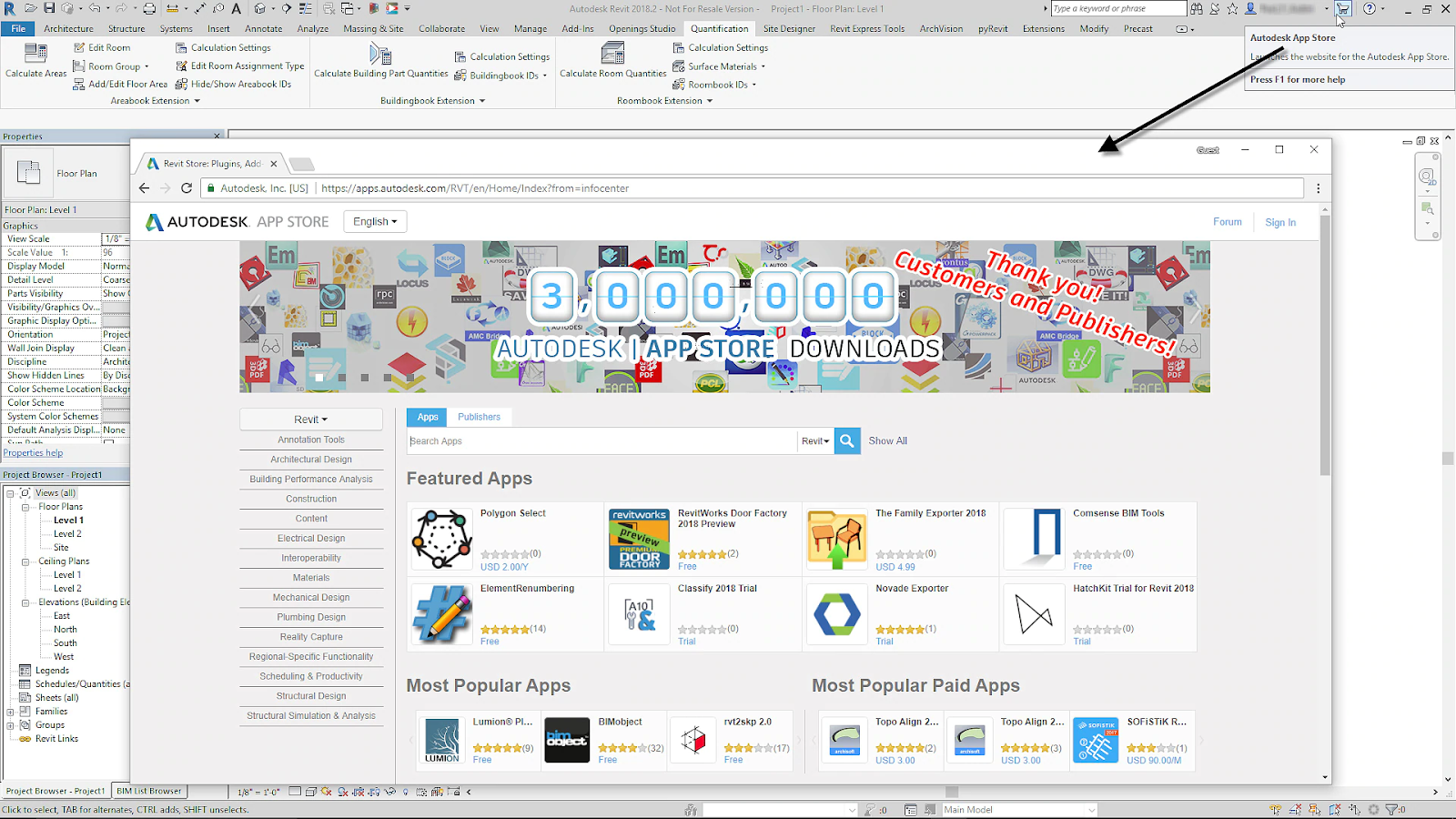Click the keyword search box in Revit
The image size is (1456, 819).
point(1118,8)
